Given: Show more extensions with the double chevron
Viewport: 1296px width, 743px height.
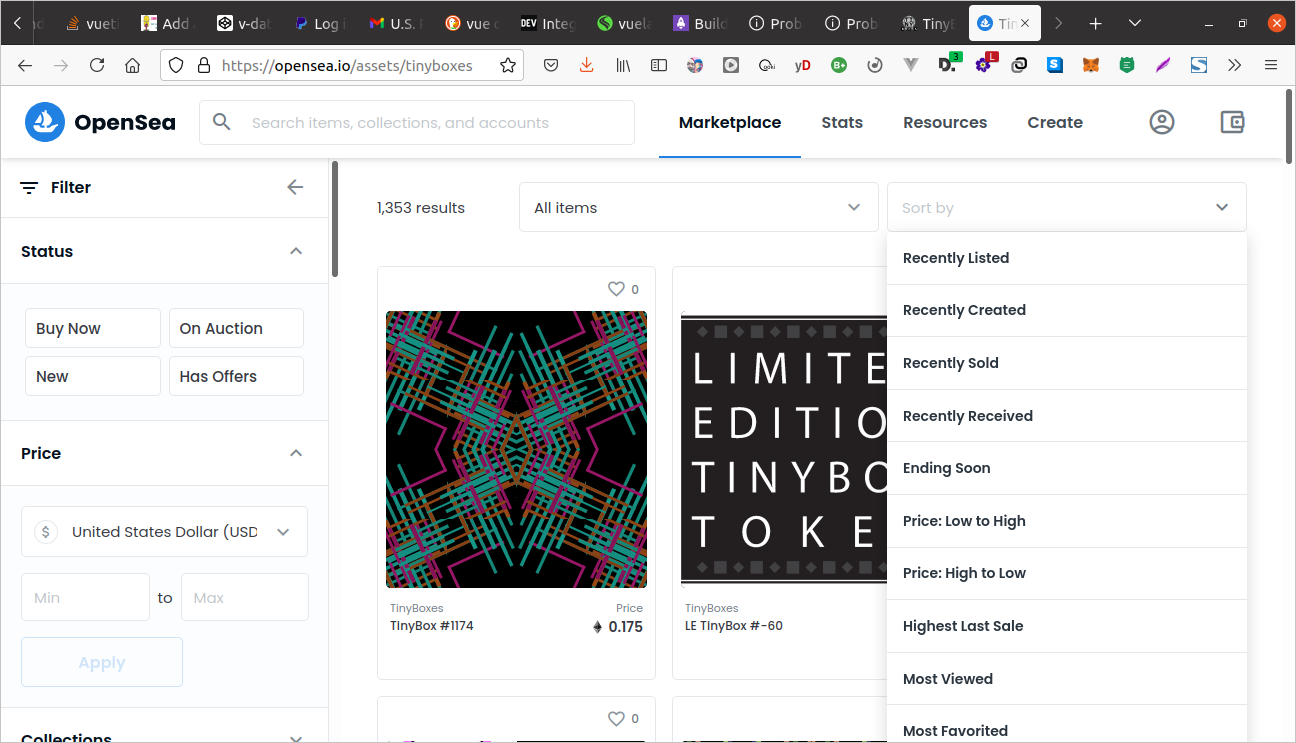Looking at the screenshot, I should [1235, 65].
